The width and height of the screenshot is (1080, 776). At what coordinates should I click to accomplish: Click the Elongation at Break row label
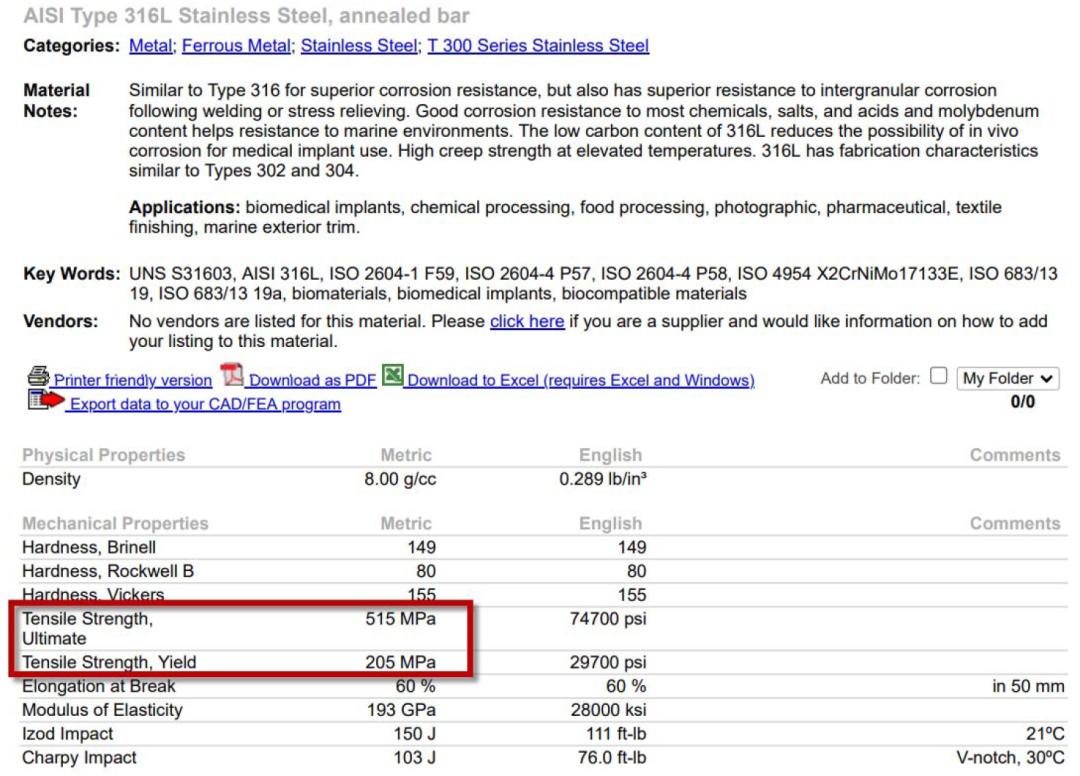[98, 686]
